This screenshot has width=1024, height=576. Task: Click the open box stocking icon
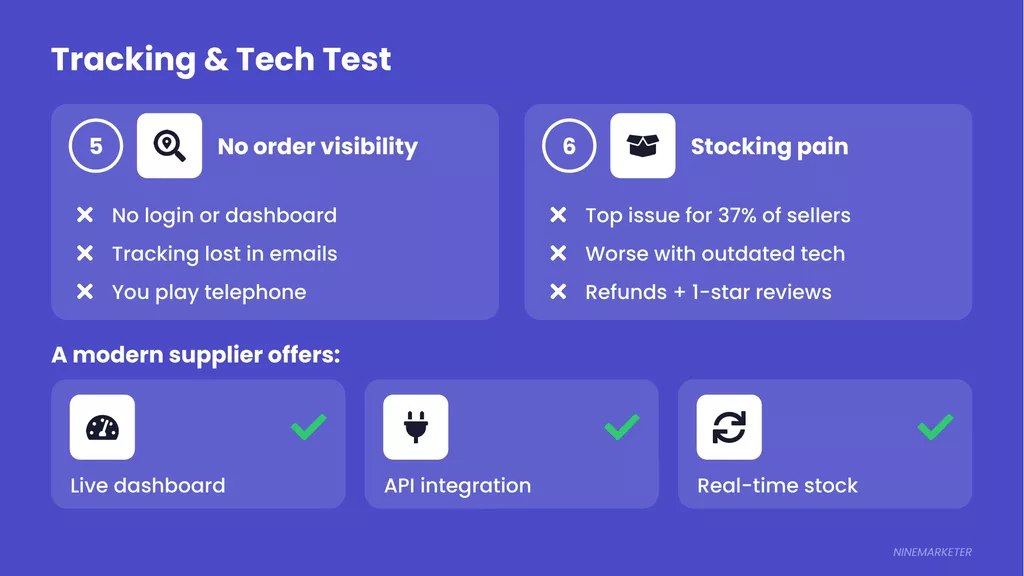643,146
